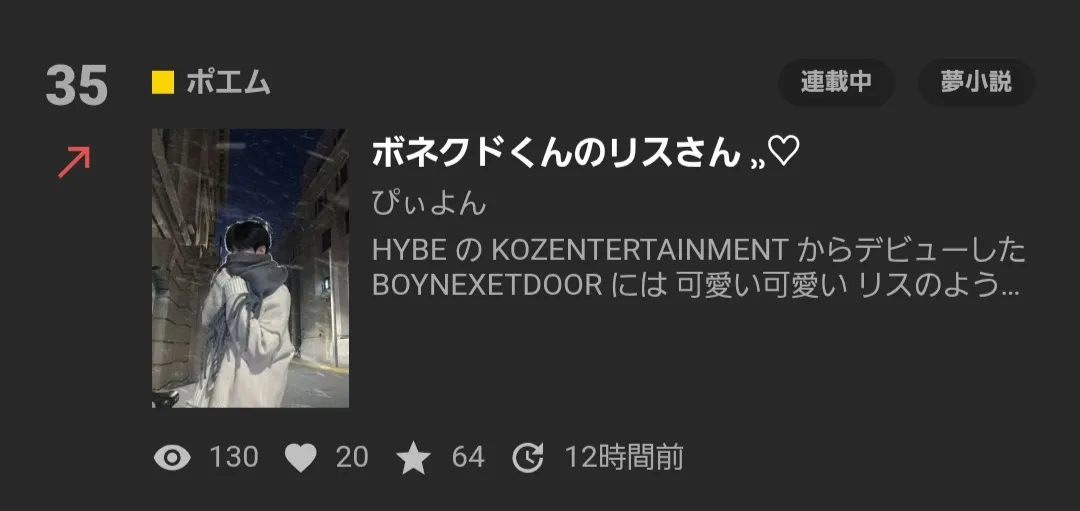Open the title ボネクドくんのリスさん
This screenshot has width=1080, height=511.
tap(556, 154)
